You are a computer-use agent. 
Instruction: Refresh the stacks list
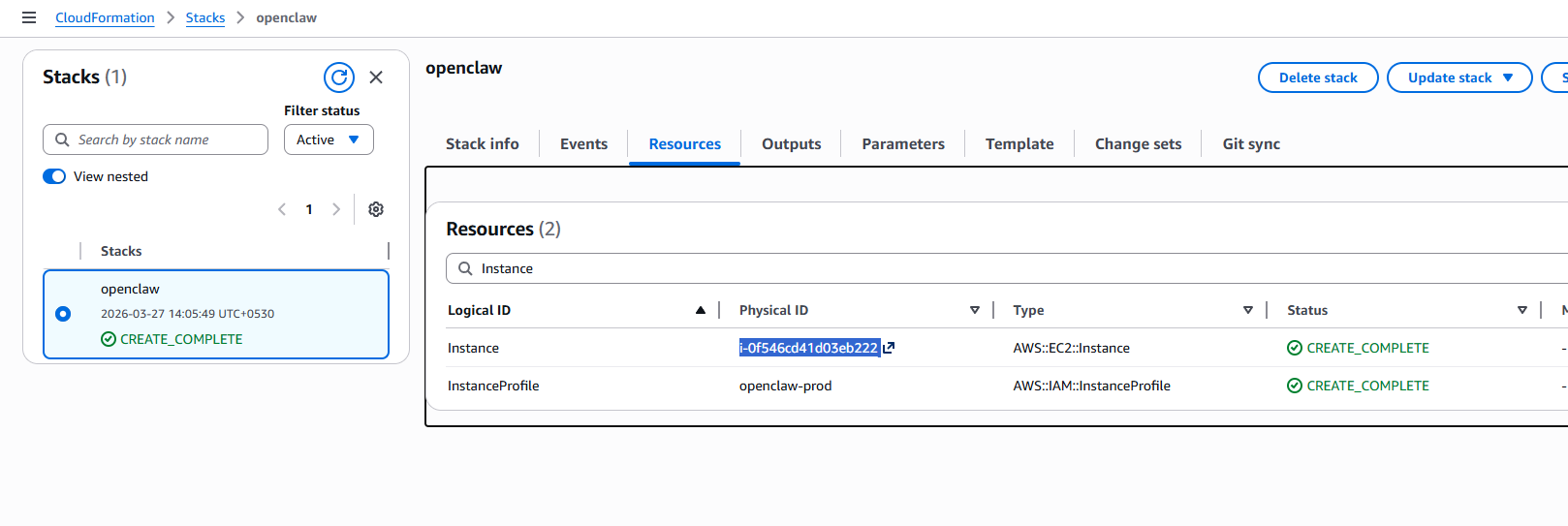(x=339, y=77)
